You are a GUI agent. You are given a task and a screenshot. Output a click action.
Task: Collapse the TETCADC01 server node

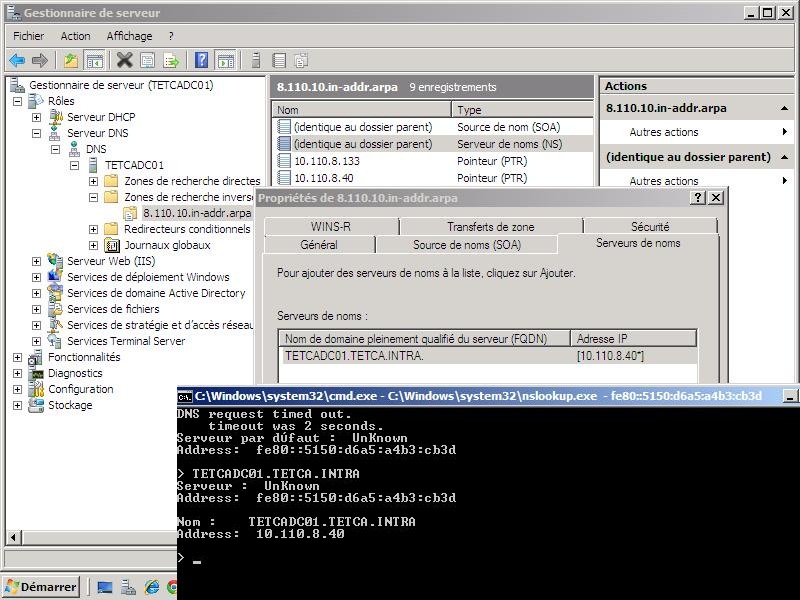(x=74, y=165)
